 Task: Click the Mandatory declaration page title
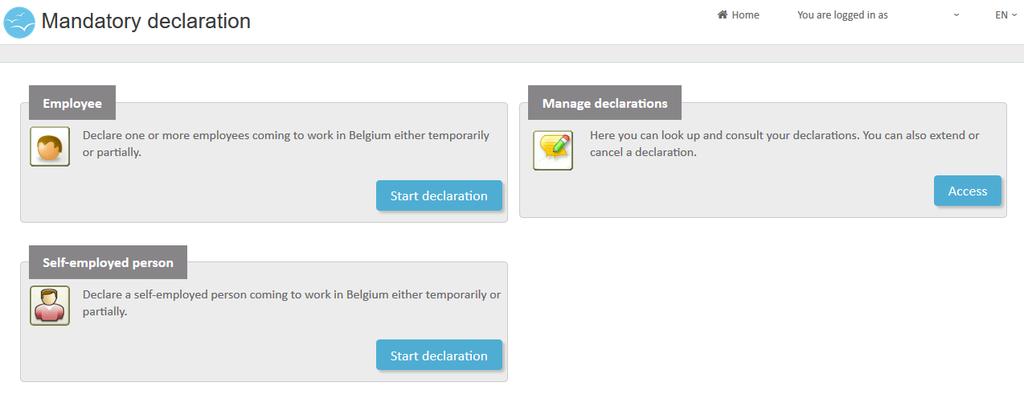tap(146, 21)
